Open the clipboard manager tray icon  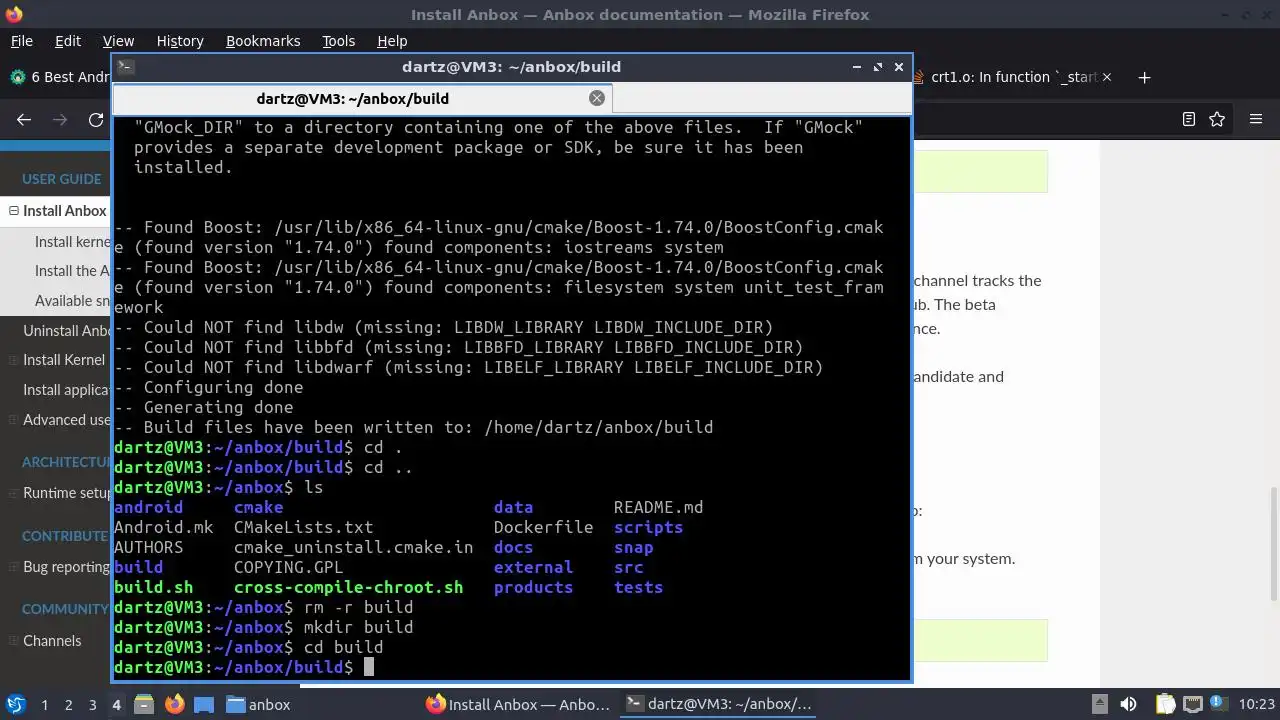(x=1164, y=704)
